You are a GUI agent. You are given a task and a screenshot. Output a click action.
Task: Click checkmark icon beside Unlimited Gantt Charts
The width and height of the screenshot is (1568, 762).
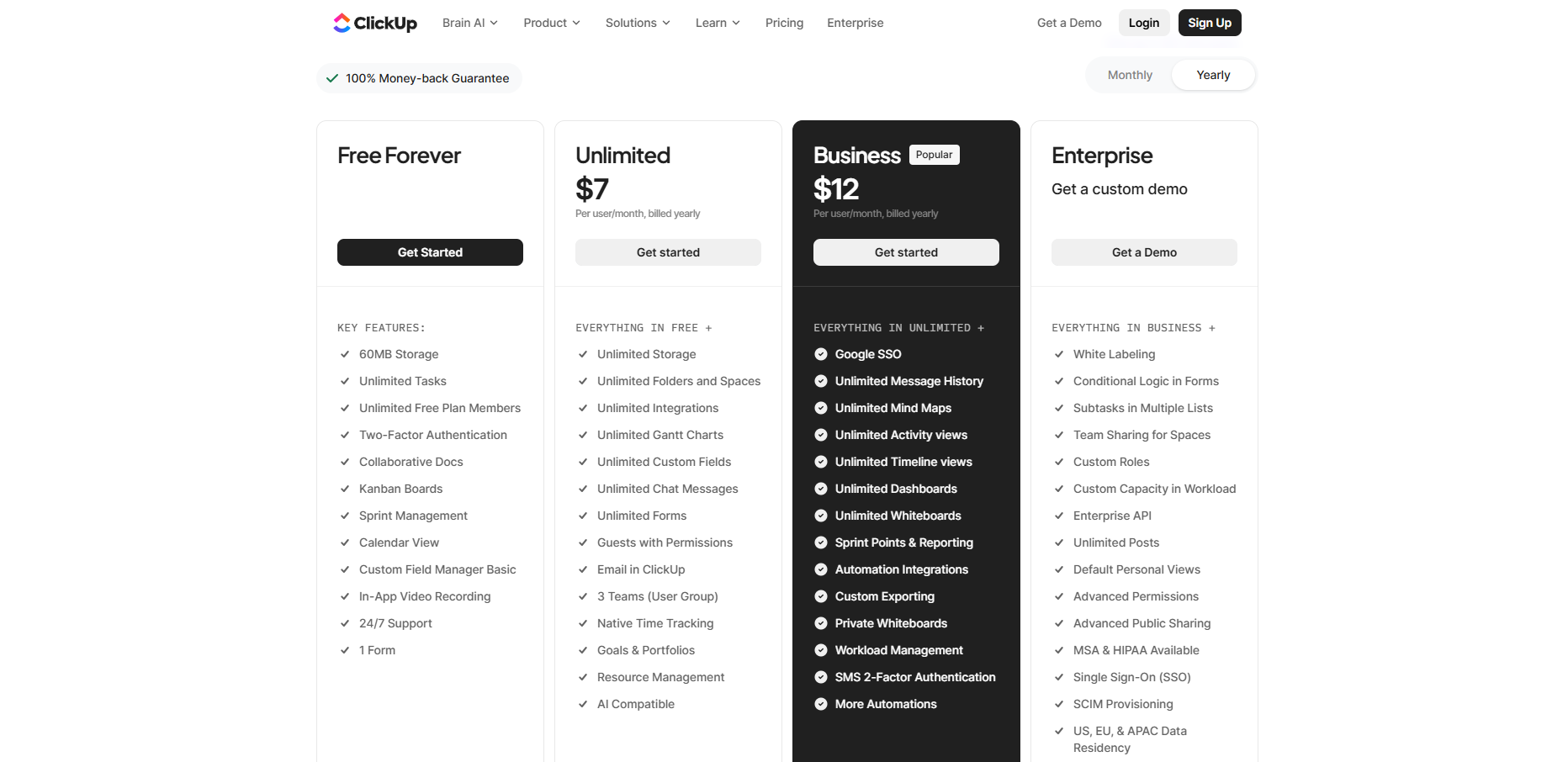click(583, 435)
